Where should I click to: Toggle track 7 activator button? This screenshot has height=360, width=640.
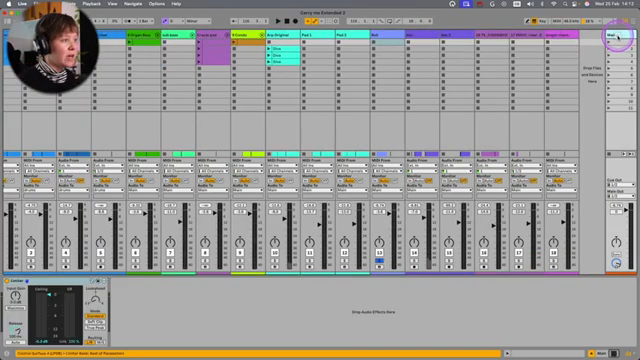point(170,253)
